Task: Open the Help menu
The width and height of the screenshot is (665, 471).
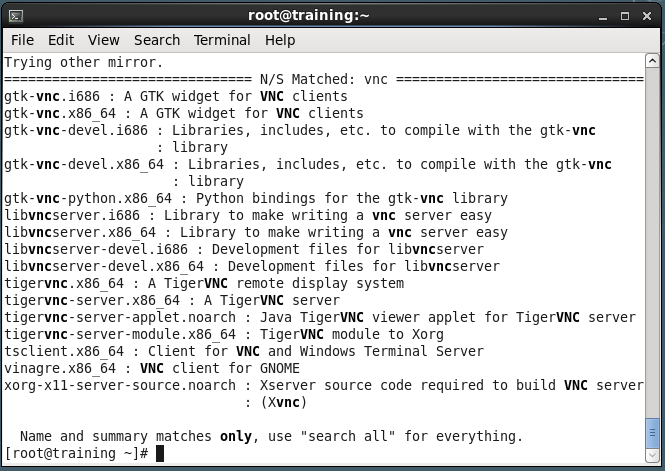Action: 280,40
